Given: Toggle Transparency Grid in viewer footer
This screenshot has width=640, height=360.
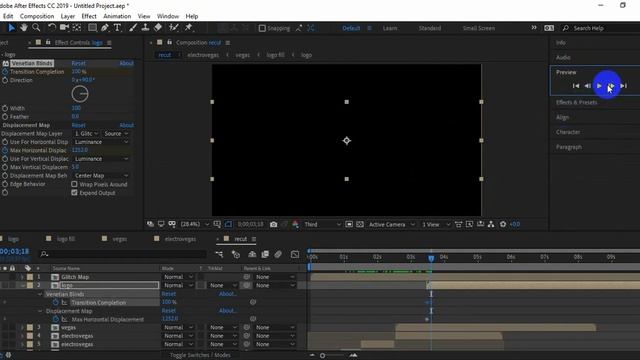Looking at the screenshot, I should (x=360, y=224).
